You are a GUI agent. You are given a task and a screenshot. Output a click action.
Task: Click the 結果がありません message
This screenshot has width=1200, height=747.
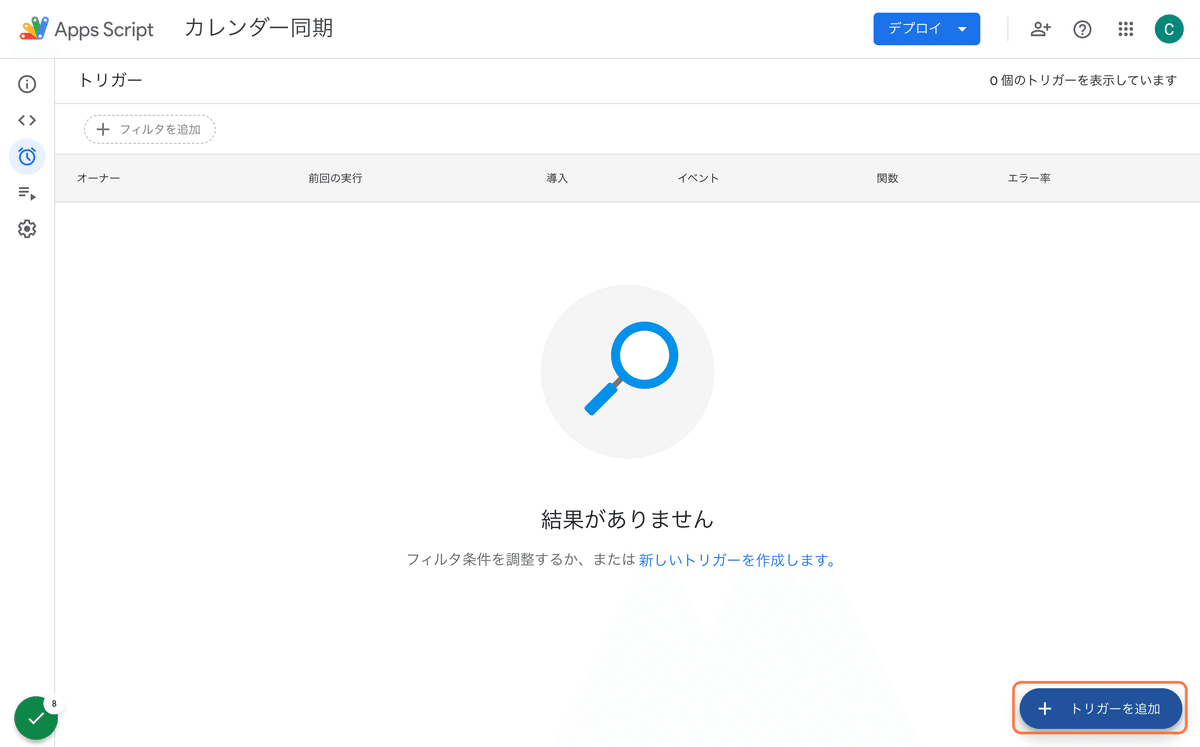click(628, 519)
